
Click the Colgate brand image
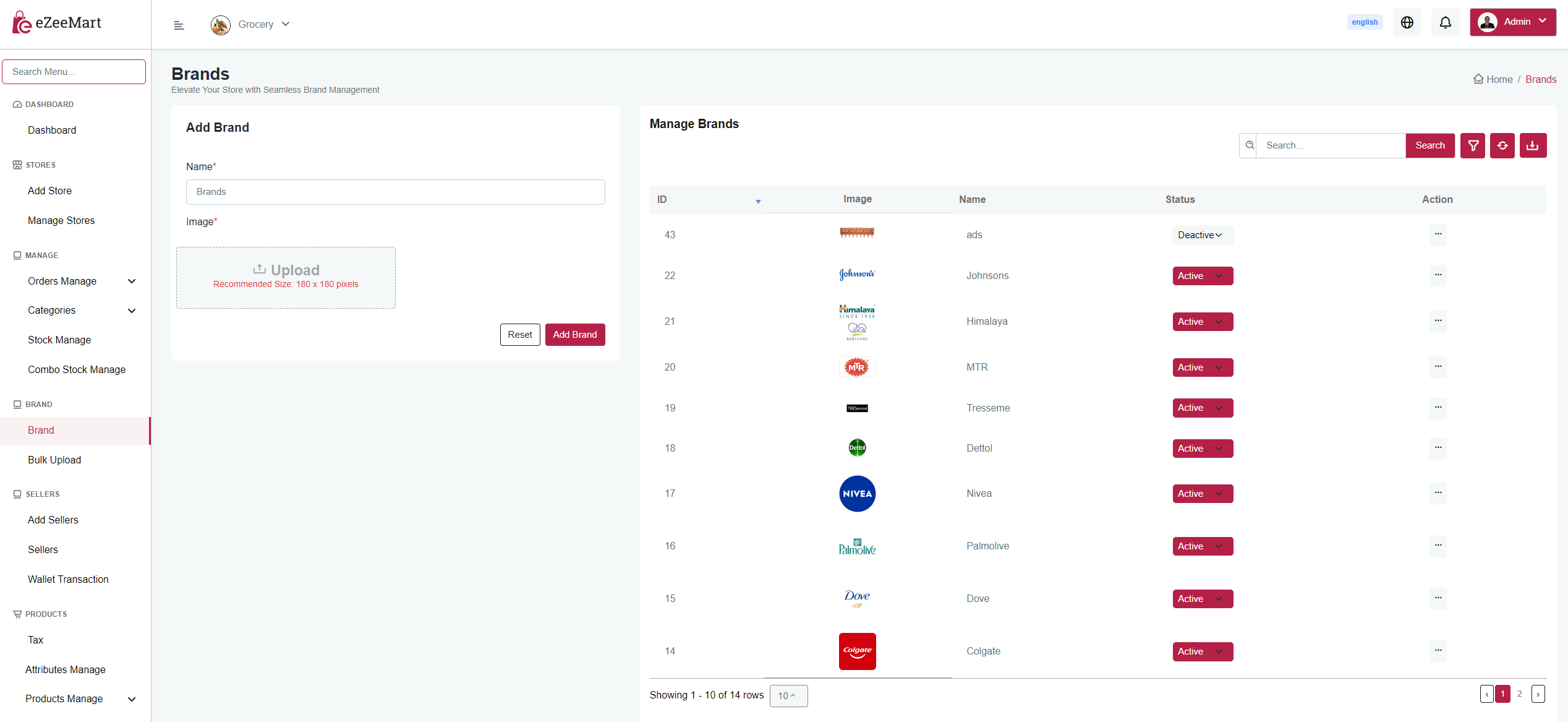(857, 651)
